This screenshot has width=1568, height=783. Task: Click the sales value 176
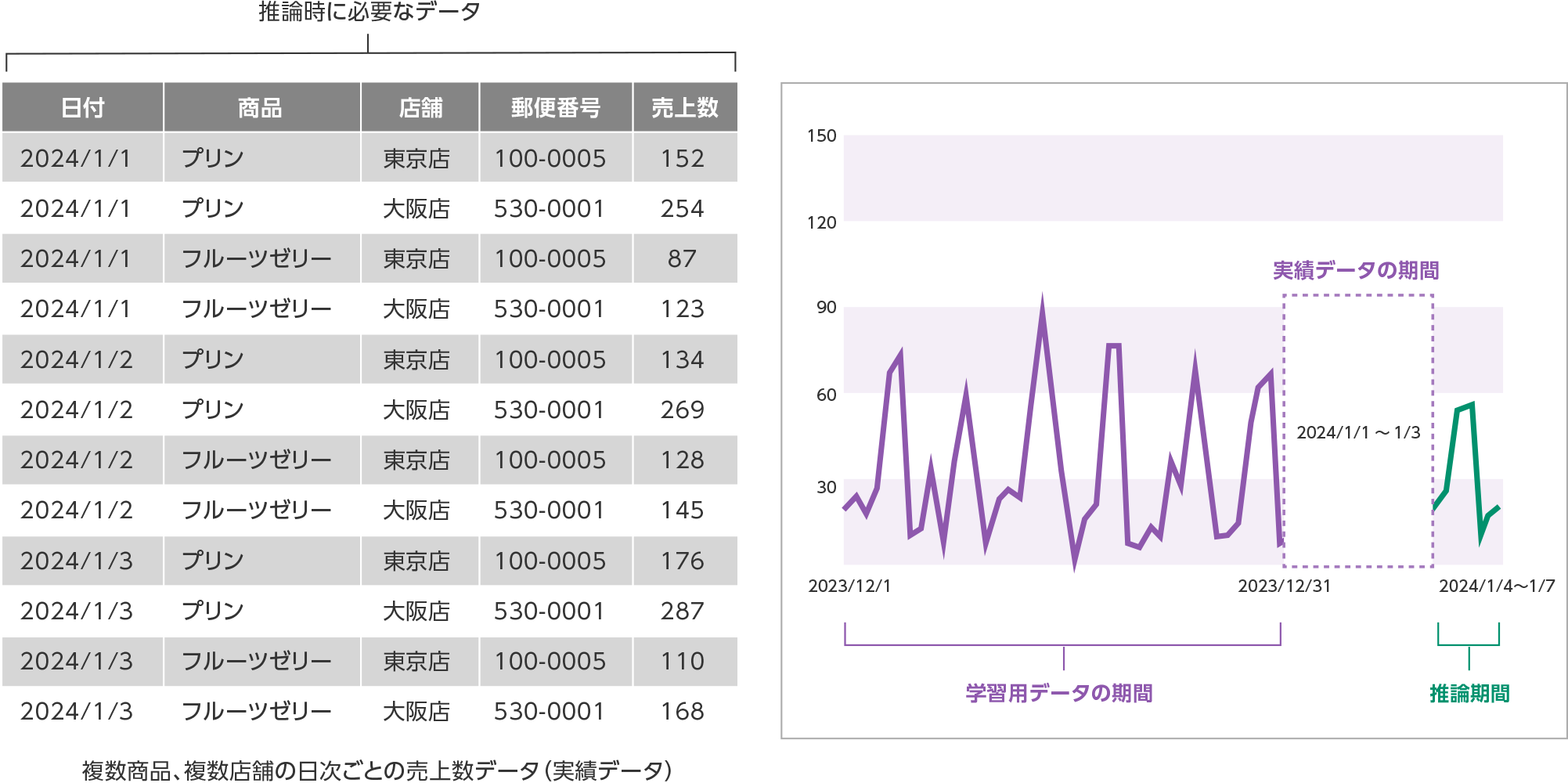683,561
